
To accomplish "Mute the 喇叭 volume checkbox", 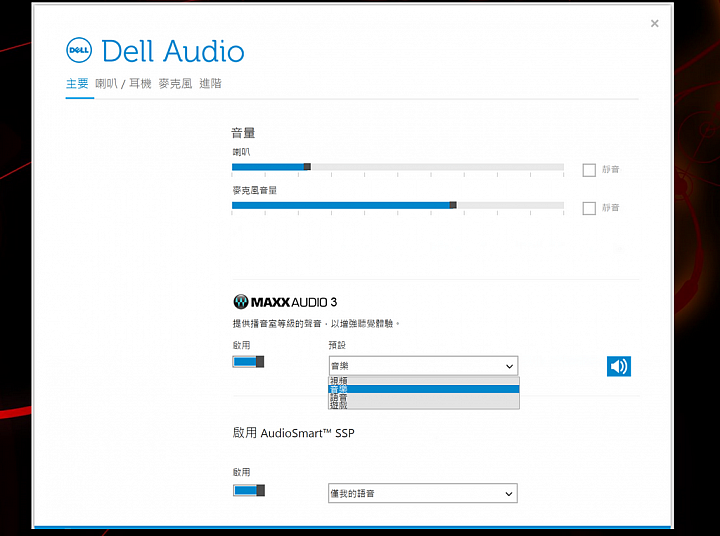I will point(589,170).
